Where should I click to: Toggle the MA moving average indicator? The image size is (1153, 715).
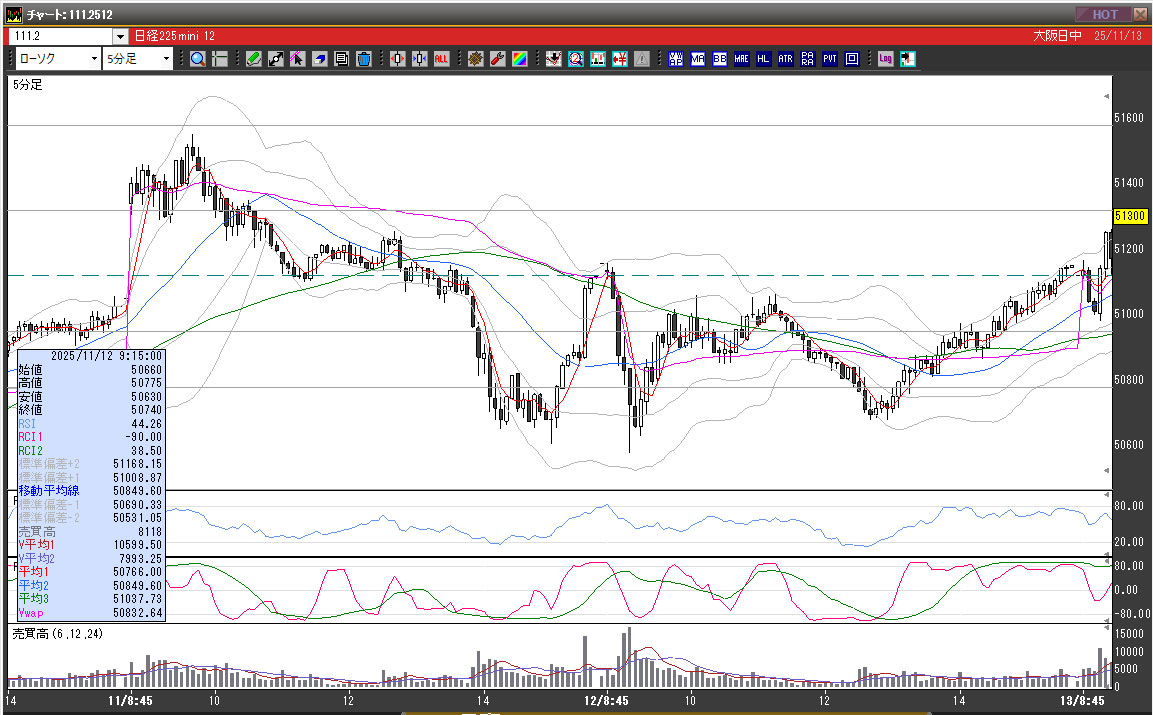point(697,59)
